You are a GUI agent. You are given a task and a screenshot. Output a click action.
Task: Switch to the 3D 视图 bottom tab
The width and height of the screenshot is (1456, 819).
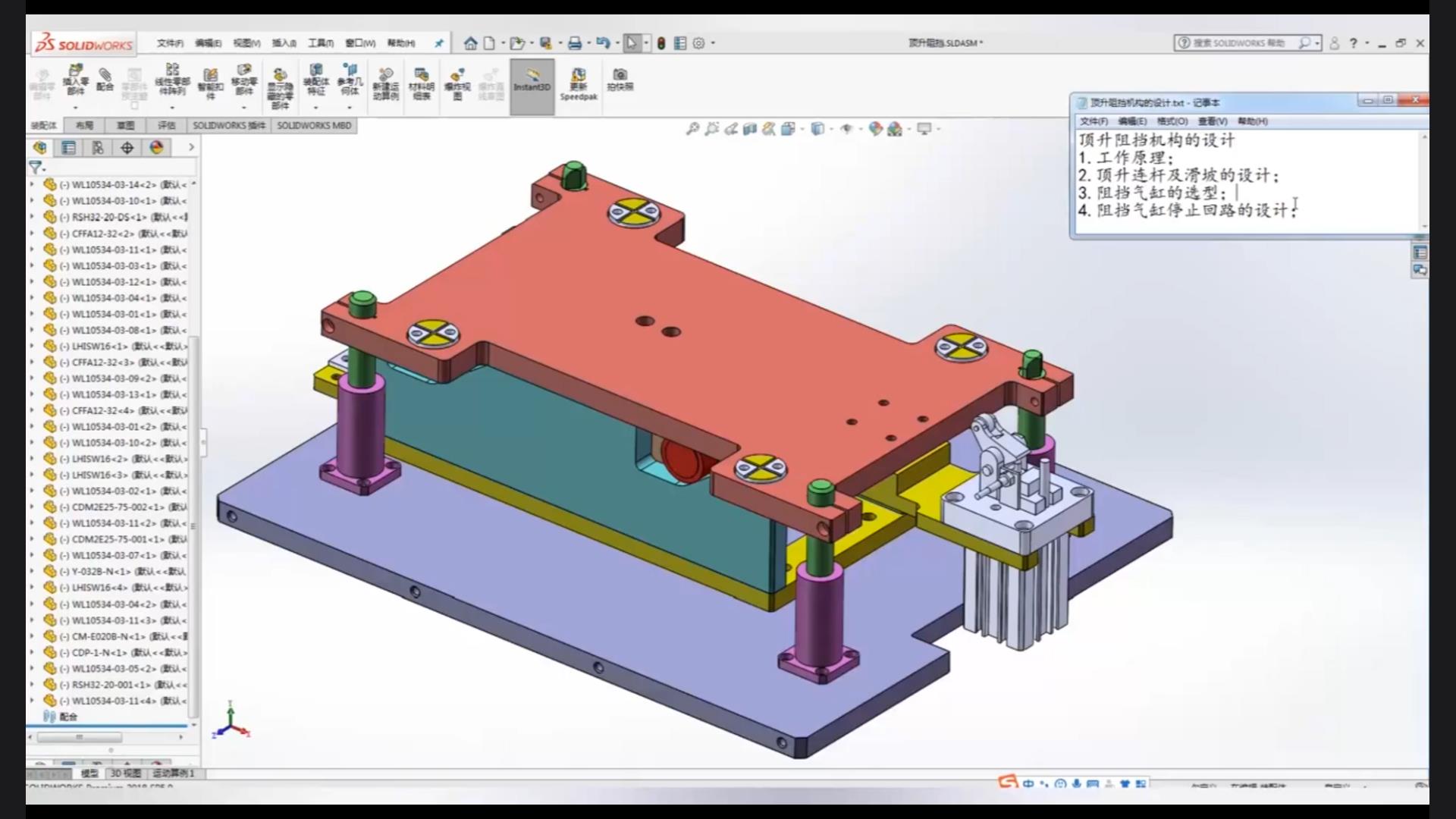tap(126, 773)
